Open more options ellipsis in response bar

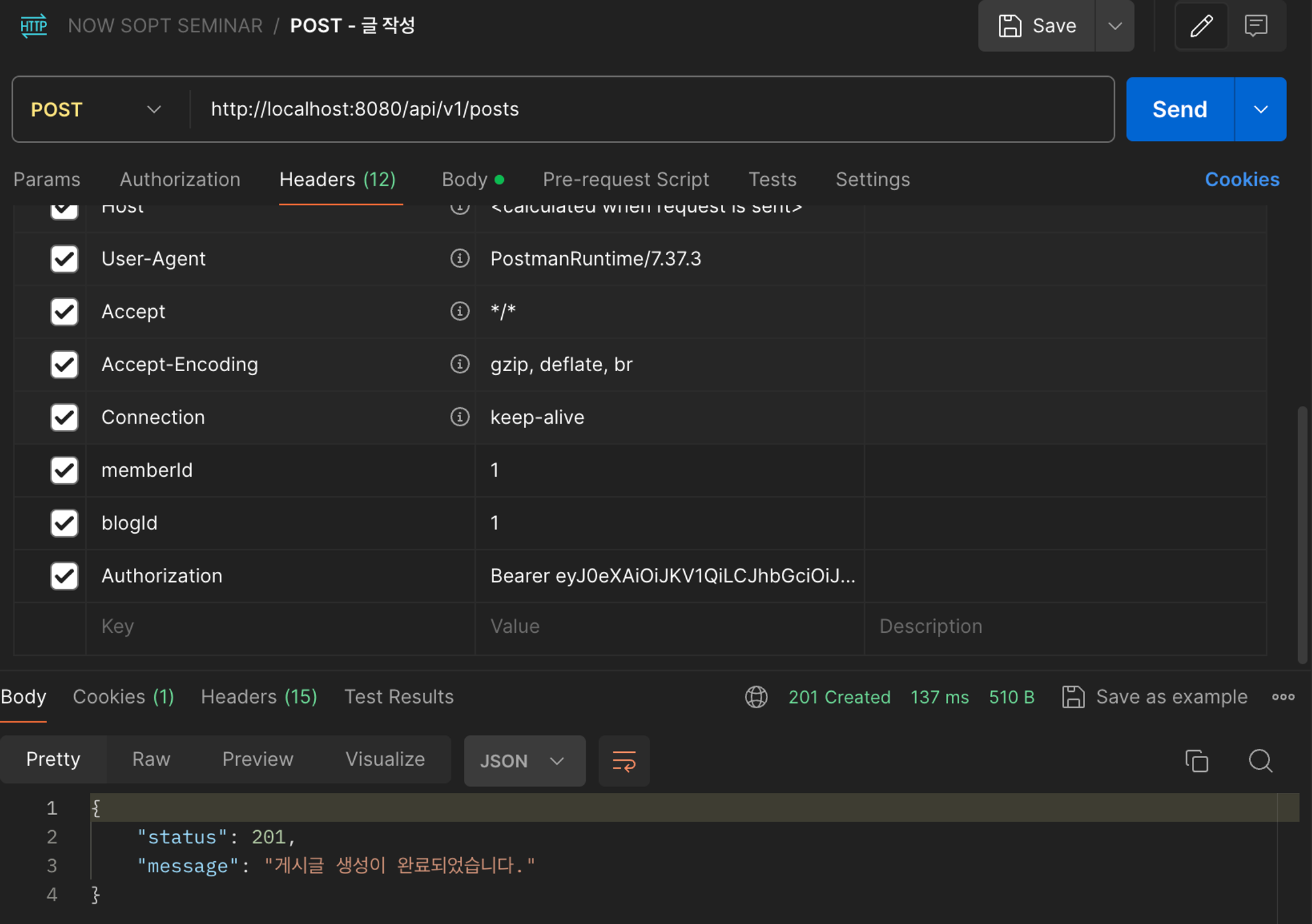[1283, 696]
